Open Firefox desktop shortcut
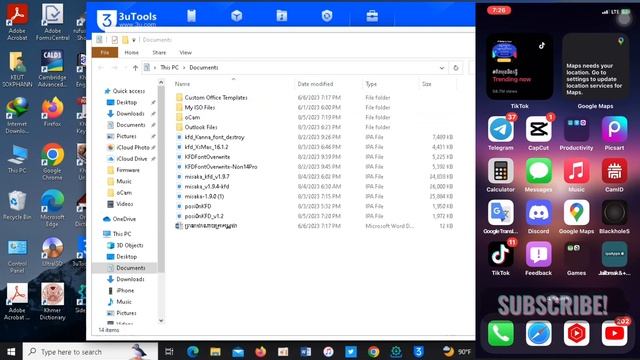 (x=52, y=112)
